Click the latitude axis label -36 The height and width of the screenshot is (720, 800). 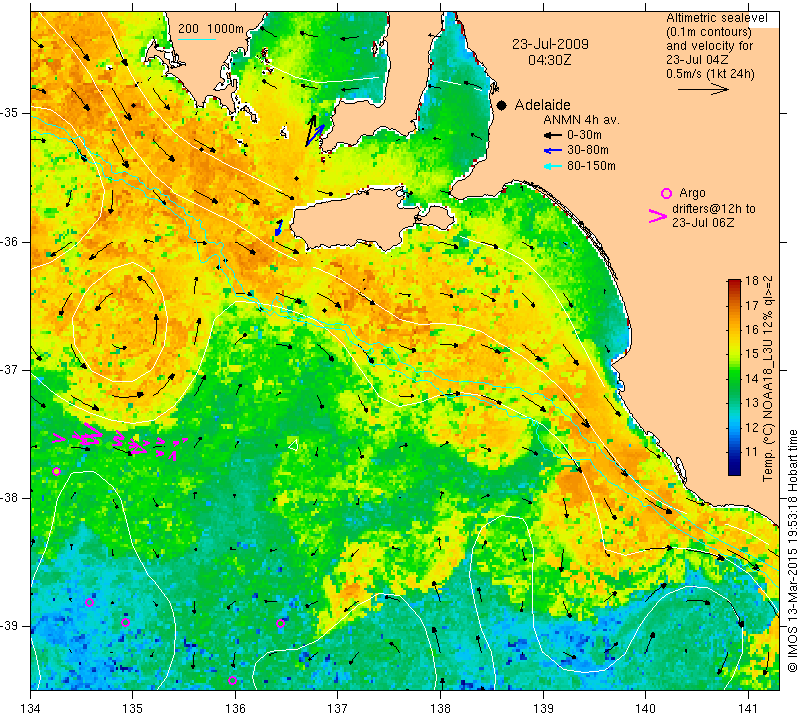click(x=9, y=241)
